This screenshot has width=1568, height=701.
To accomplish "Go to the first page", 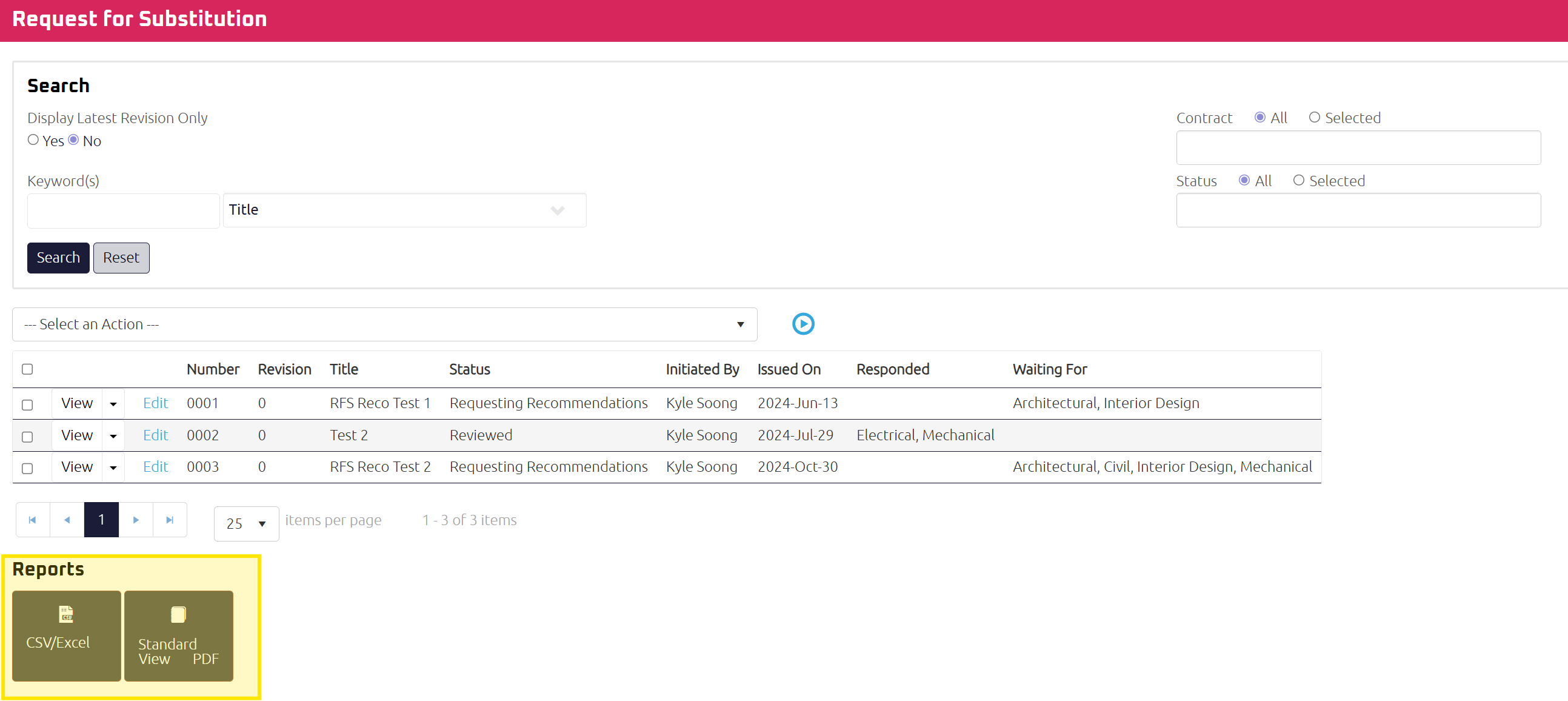I will [33, 520].
